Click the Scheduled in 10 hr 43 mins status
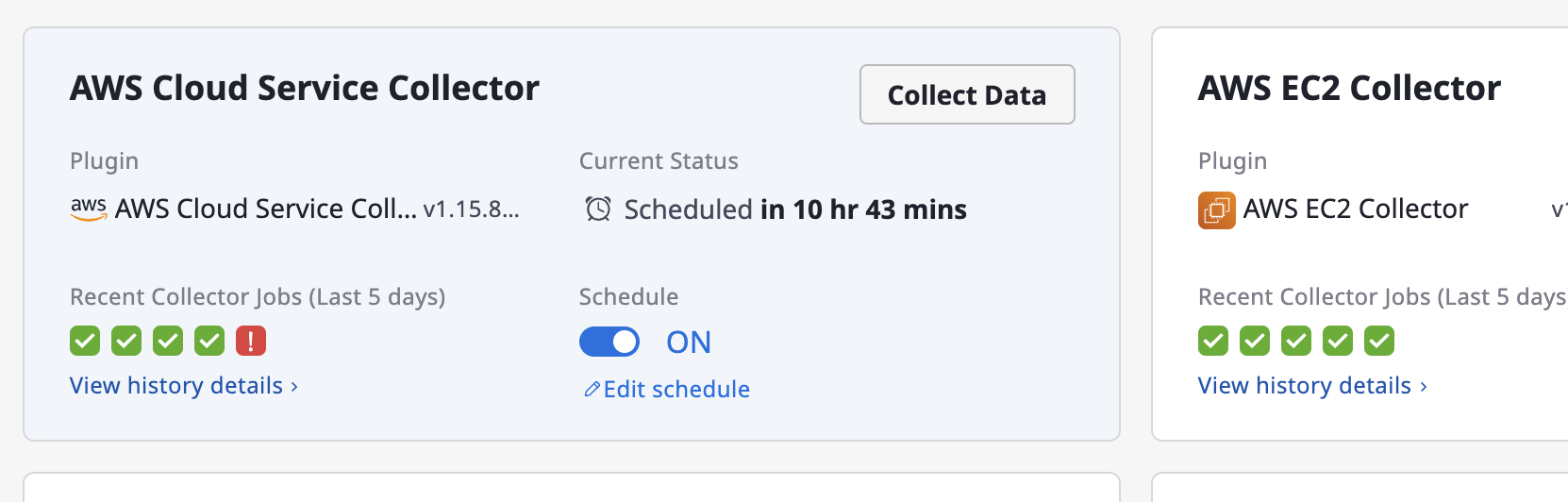The width and height of the screenshot is (1568, 502). click(795, 209)
